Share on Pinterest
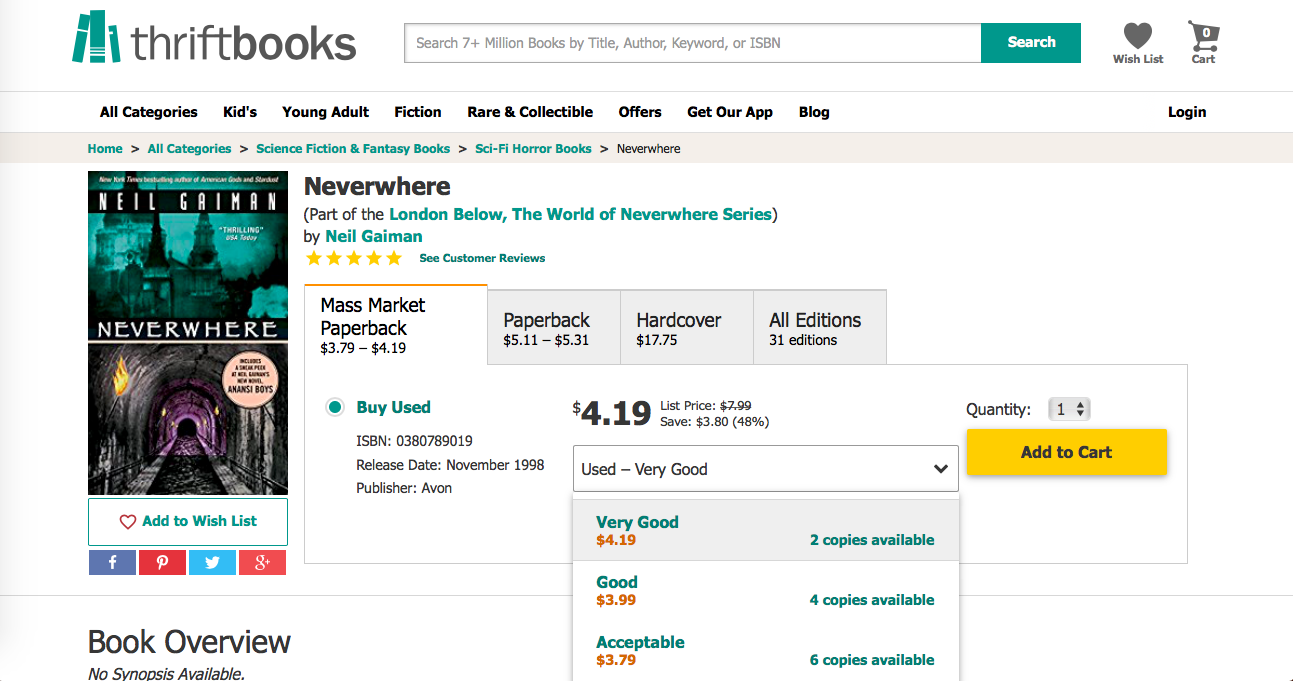The image size is (1293, 681). (162, 563)
